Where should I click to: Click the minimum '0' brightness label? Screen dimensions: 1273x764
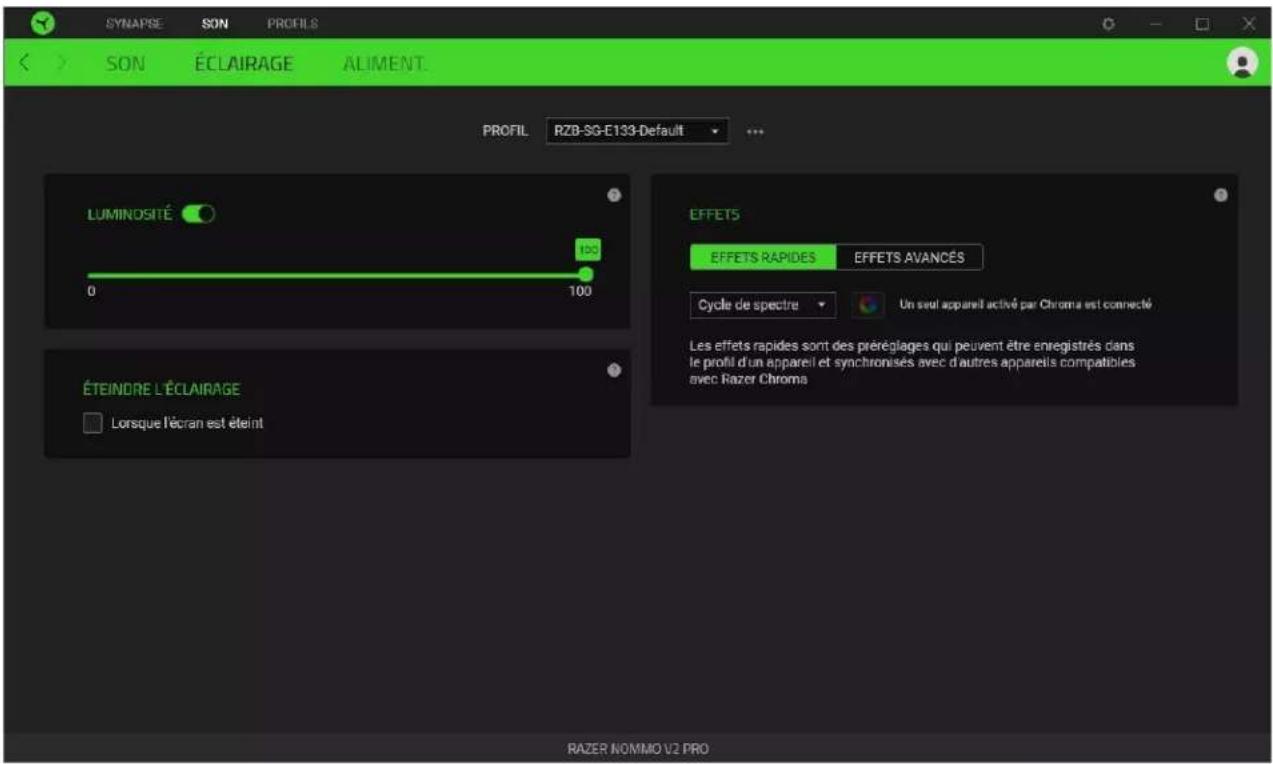pos(91,292)
